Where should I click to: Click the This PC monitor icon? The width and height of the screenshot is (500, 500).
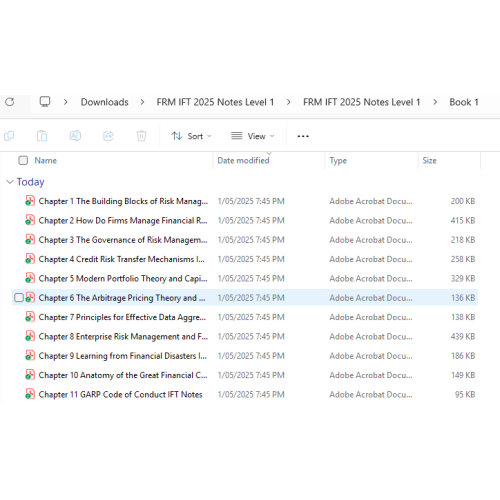click(45, 101)
